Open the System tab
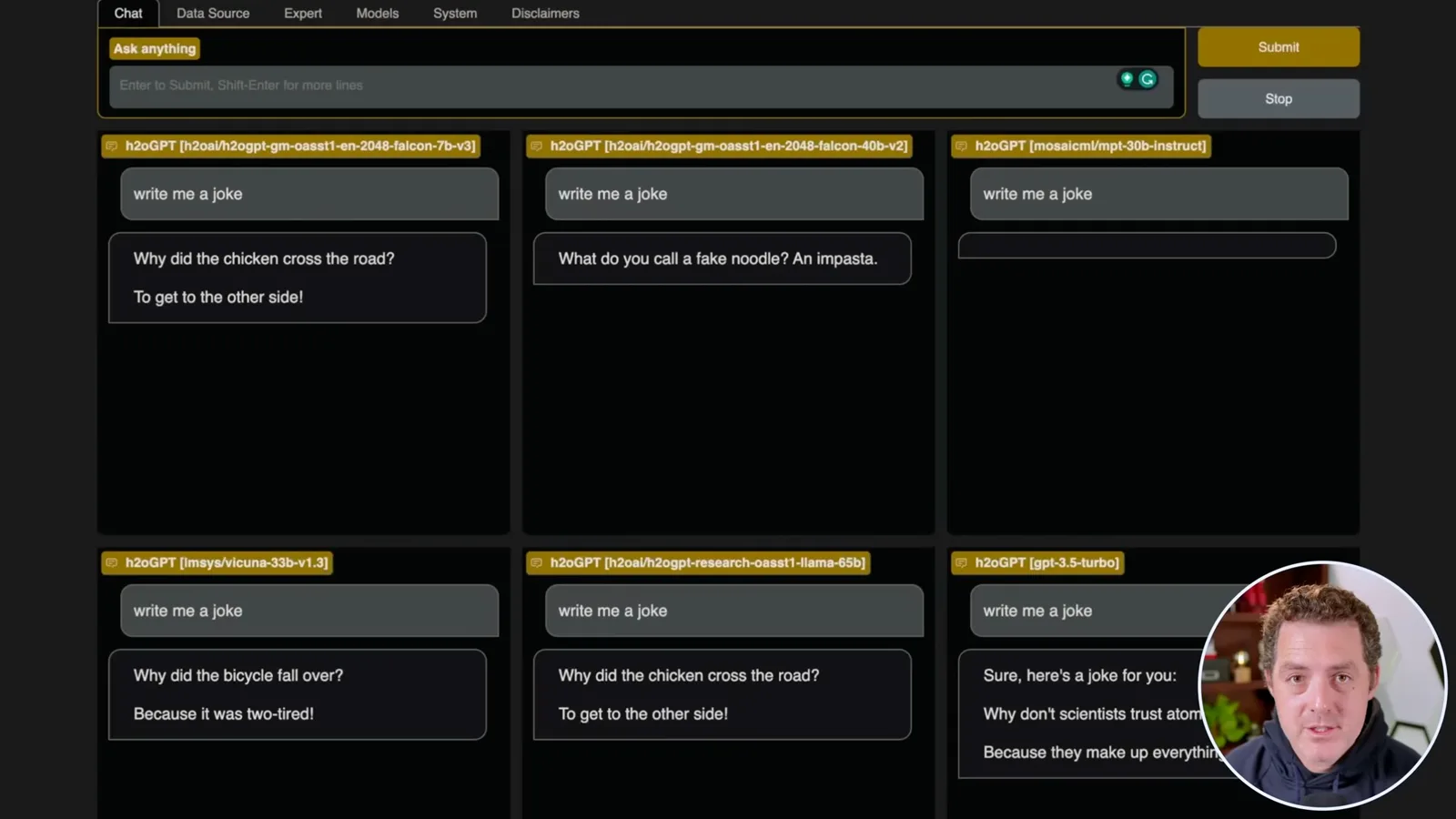 (x=455, y=13)
